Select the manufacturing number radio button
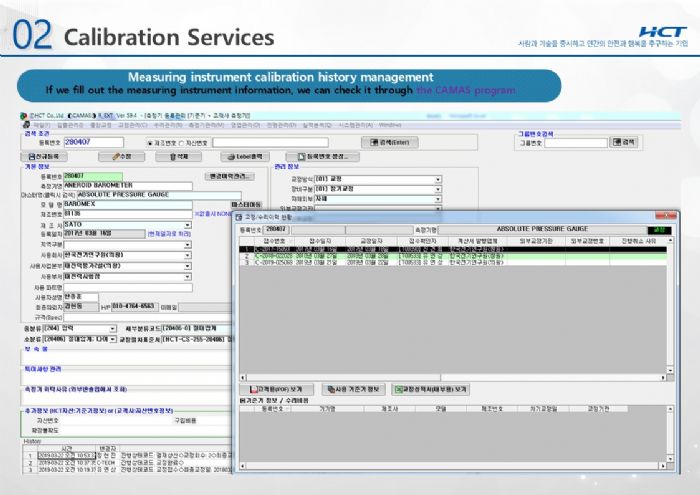Viewport: 700px width, 495px height. [x=150, y=143]
